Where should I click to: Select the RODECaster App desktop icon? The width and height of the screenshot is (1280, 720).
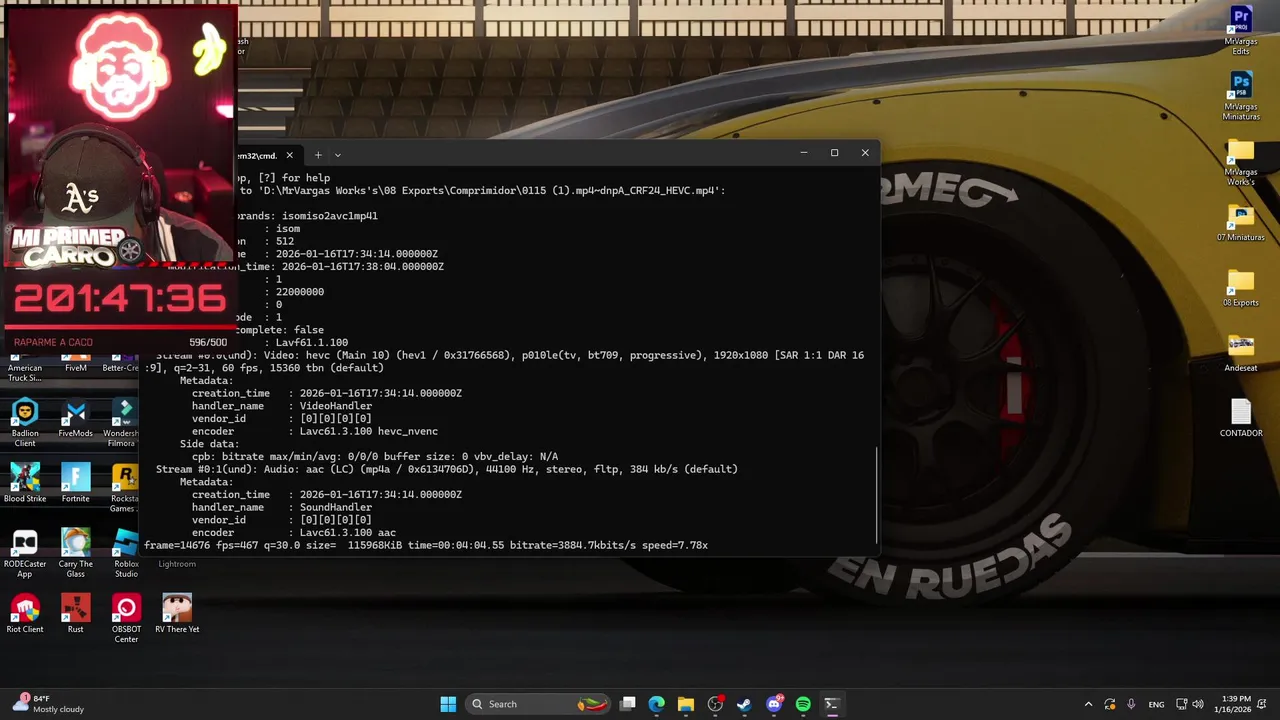point(25,554)
